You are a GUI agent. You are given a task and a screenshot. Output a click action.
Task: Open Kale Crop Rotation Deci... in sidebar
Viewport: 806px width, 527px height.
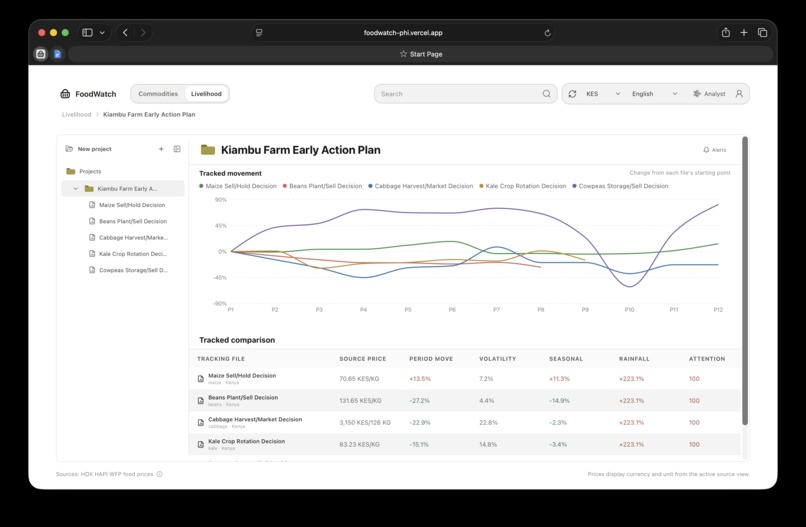(x=128, y=254)
